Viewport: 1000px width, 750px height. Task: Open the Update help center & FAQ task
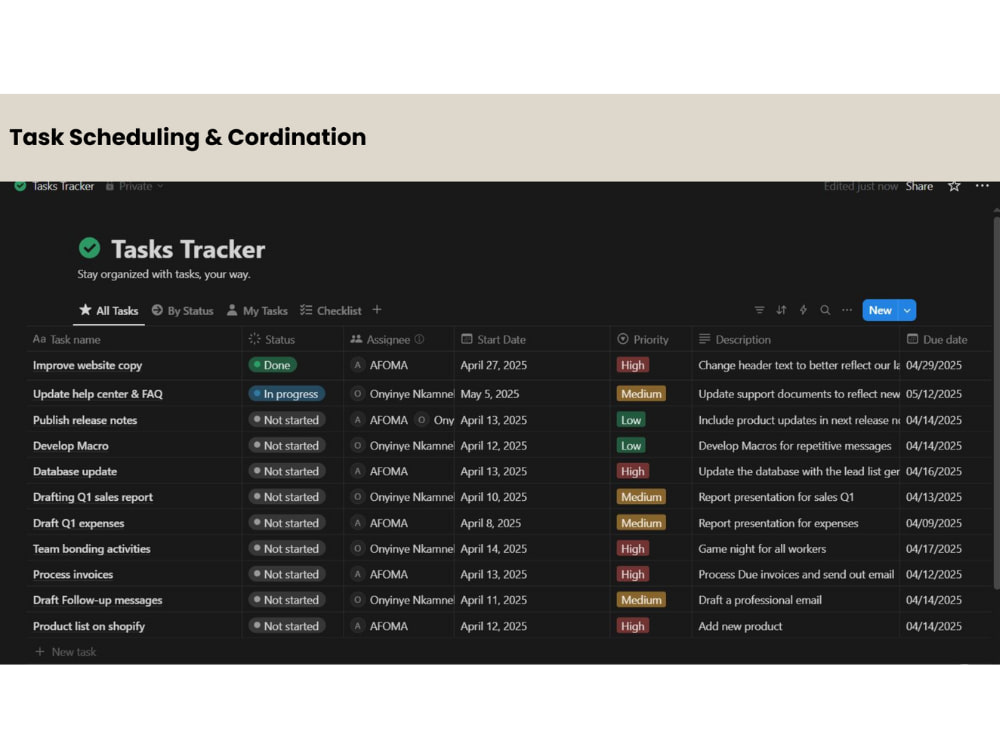[x=98, y=393]
